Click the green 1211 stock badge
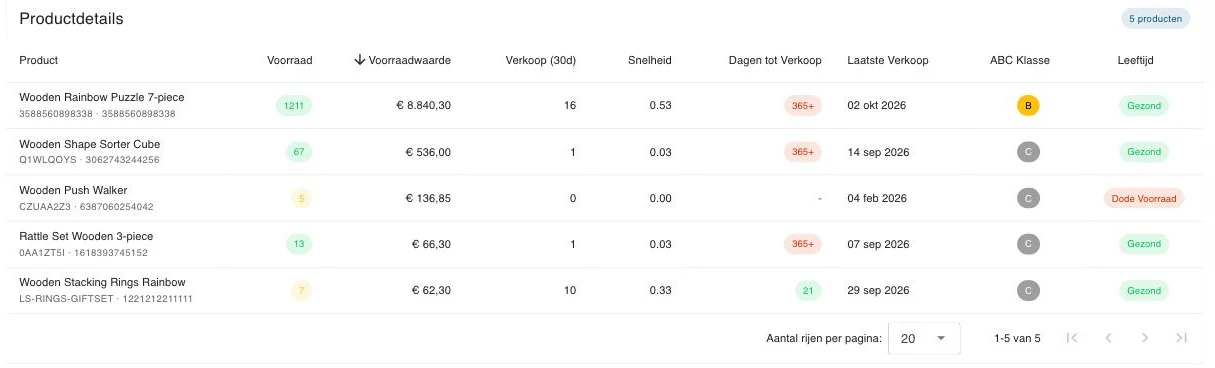 pos(294,105)
